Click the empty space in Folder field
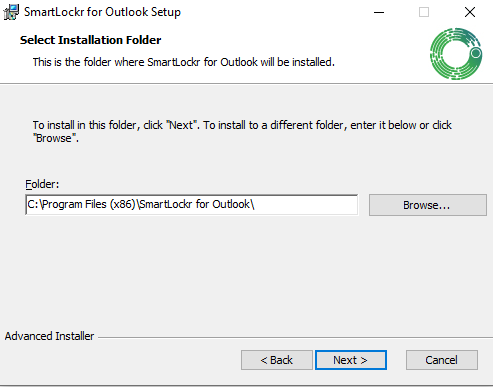 coord(306,205)
